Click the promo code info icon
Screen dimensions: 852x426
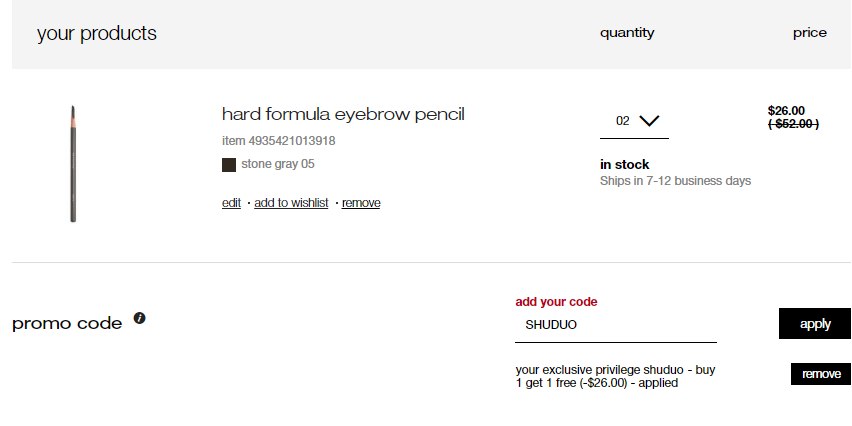tap(140, 318)
